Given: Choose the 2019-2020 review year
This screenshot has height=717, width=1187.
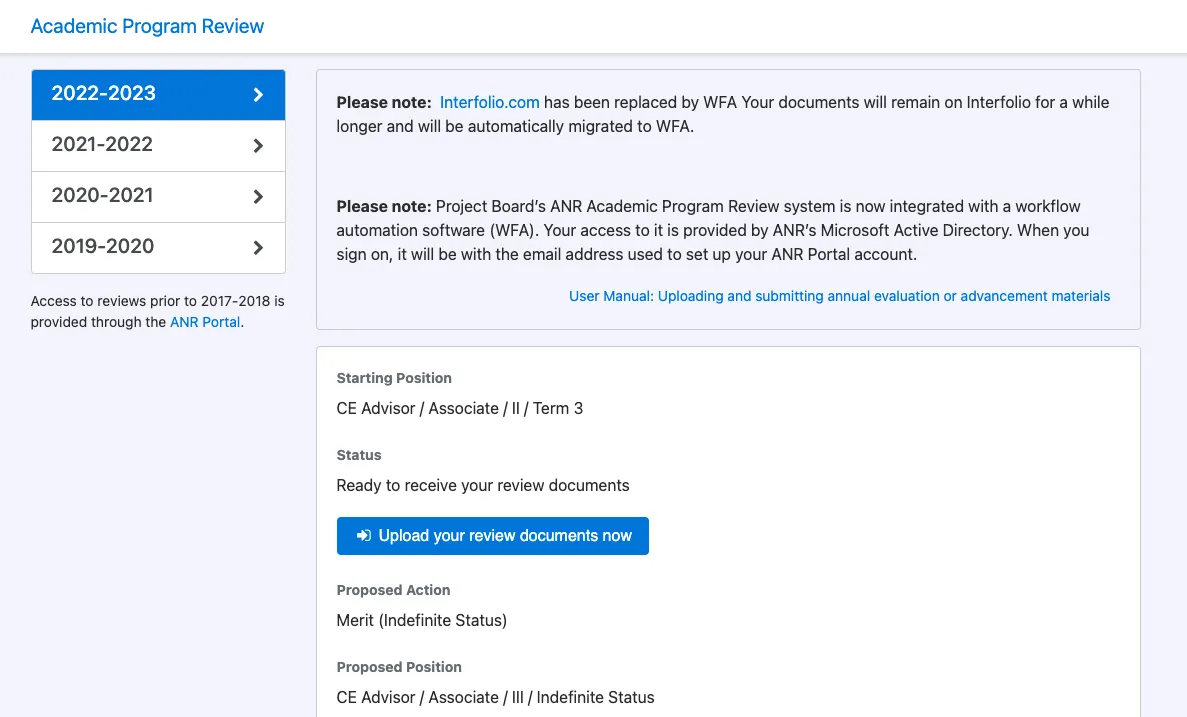Looking at the screenshot, I should coord(102,247).
